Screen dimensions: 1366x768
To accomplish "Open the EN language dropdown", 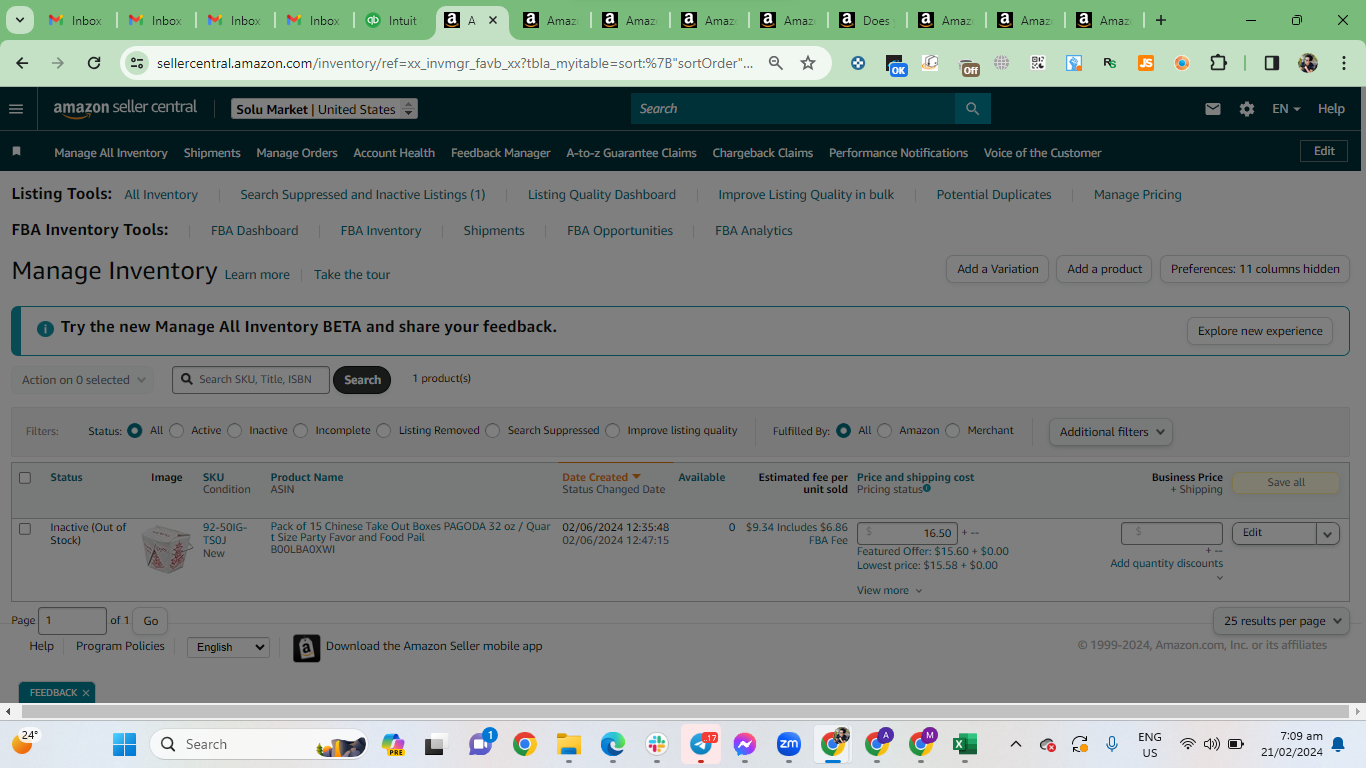I will [x=1286, y=109].
